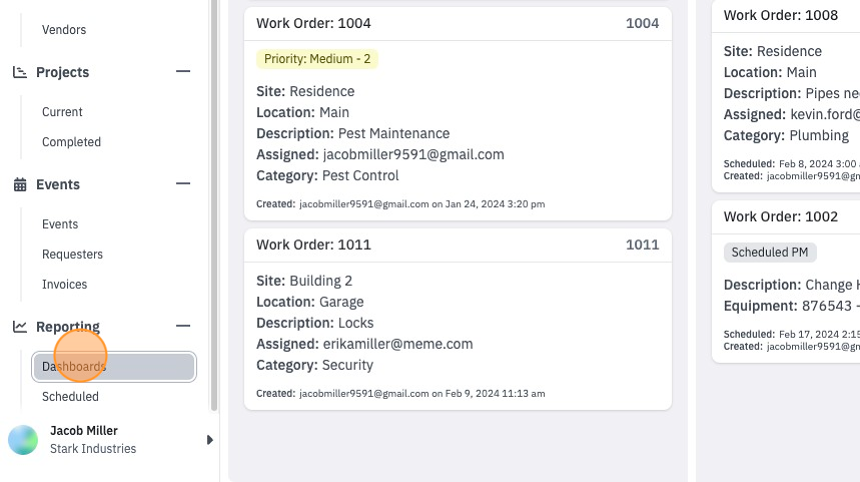Image resolution: width=860 pixels, height=482 pixels.
Task: Click the Projects chart icon
Action: 20,72
